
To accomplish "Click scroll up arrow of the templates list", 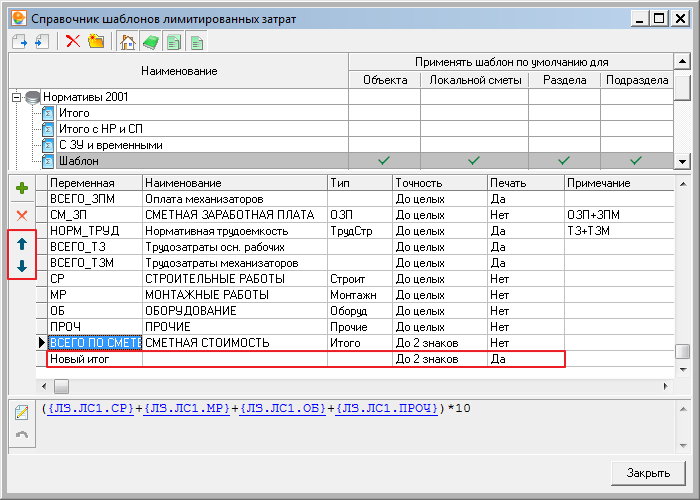I will coord(682,61).
